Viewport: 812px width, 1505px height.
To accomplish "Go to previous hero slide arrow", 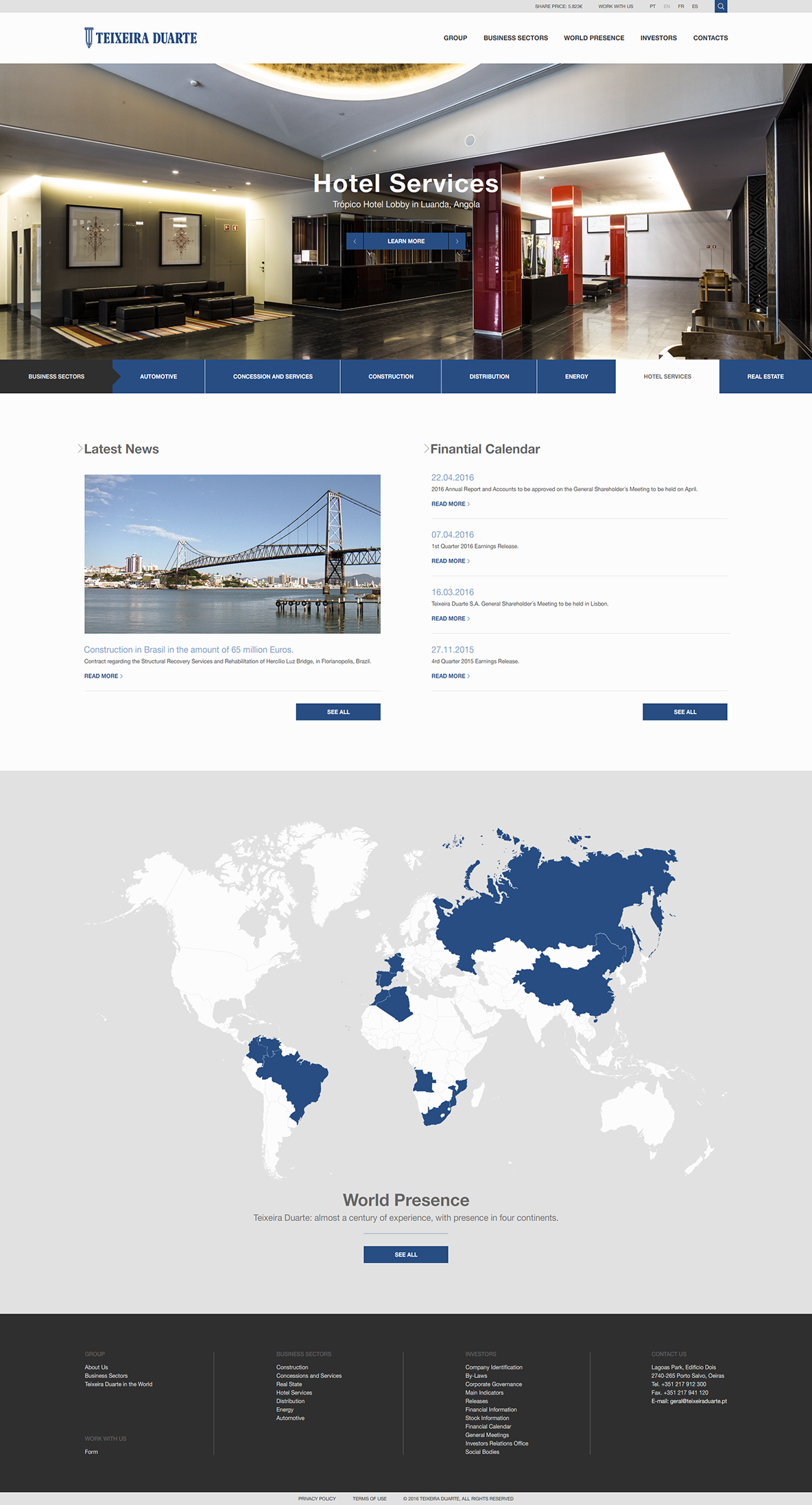I will (x=355, y=241).
